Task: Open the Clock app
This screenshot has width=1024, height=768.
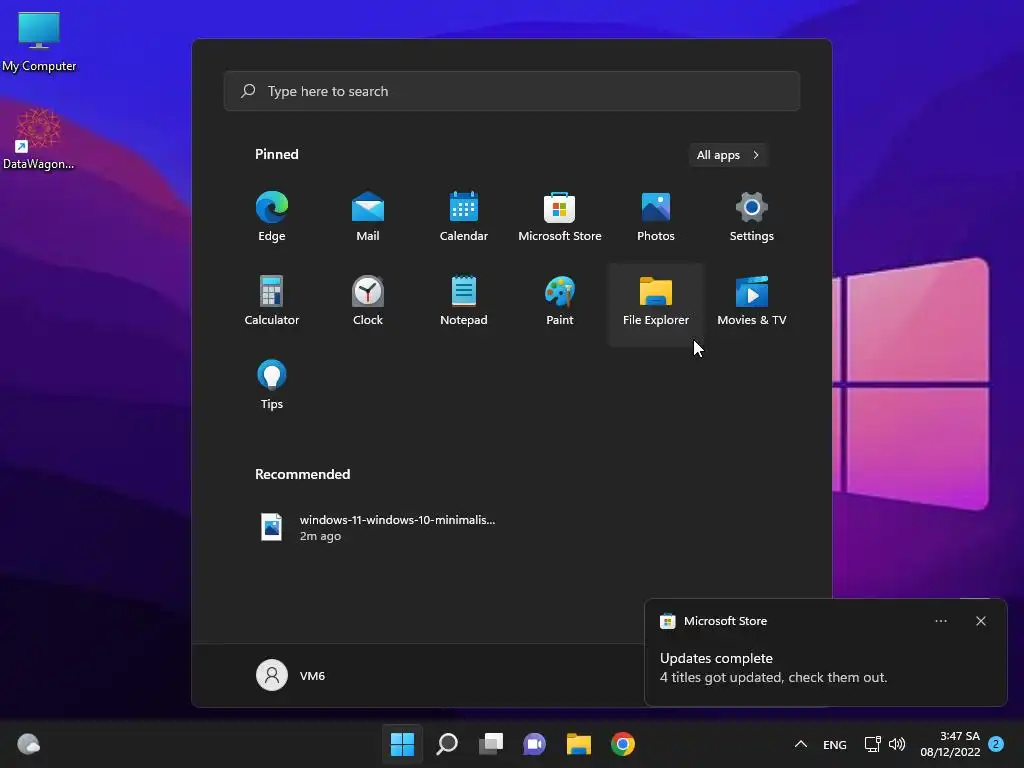Action: [368, 301]
